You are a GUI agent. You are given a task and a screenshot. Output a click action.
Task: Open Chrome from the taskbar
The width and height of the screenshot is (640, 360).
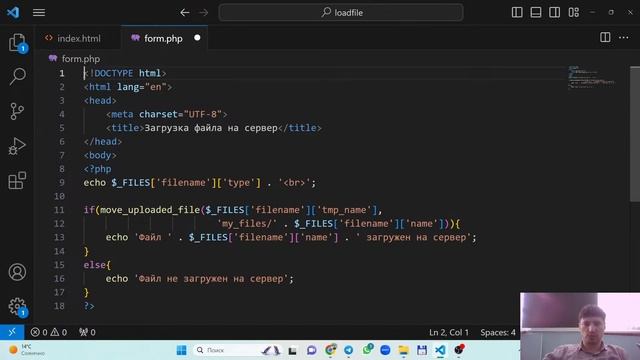(x=330, y=350)
